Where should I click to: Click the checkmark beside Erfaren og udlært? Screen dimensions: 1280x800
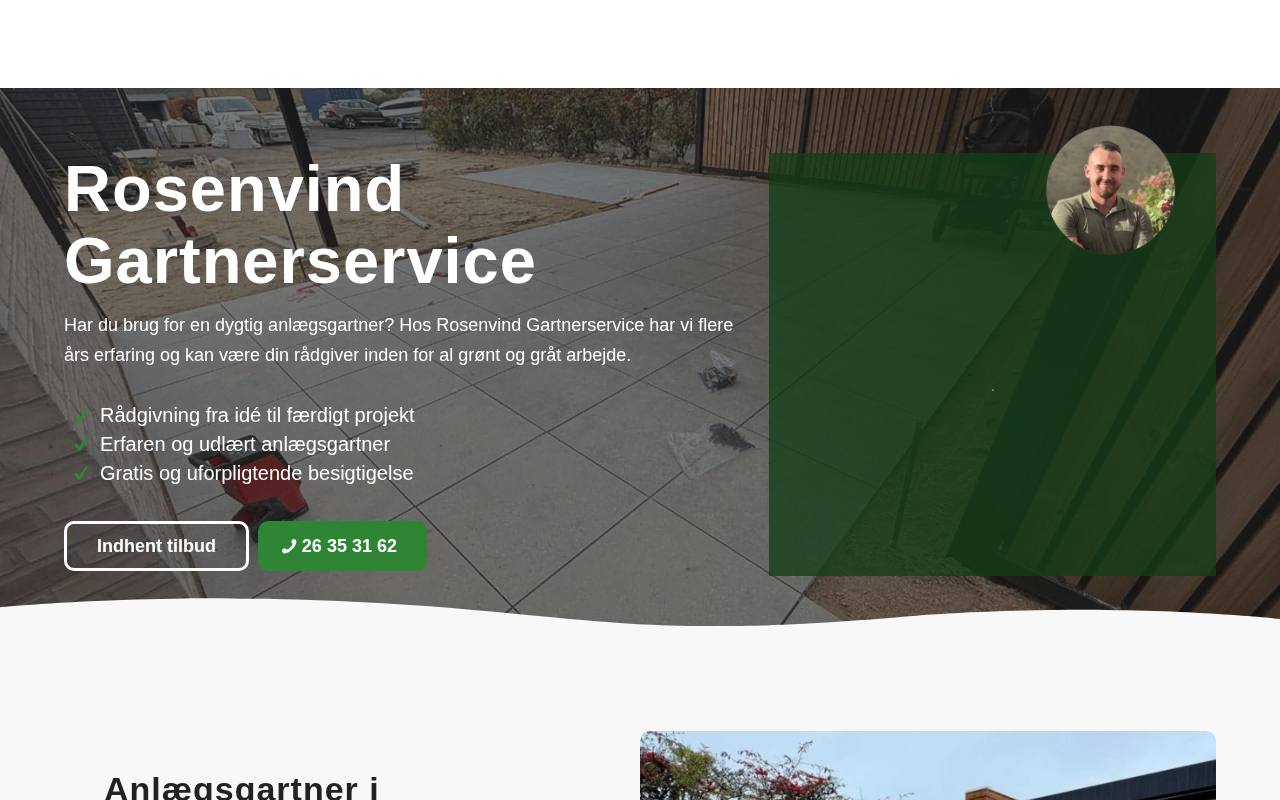[x=81, y=445]
